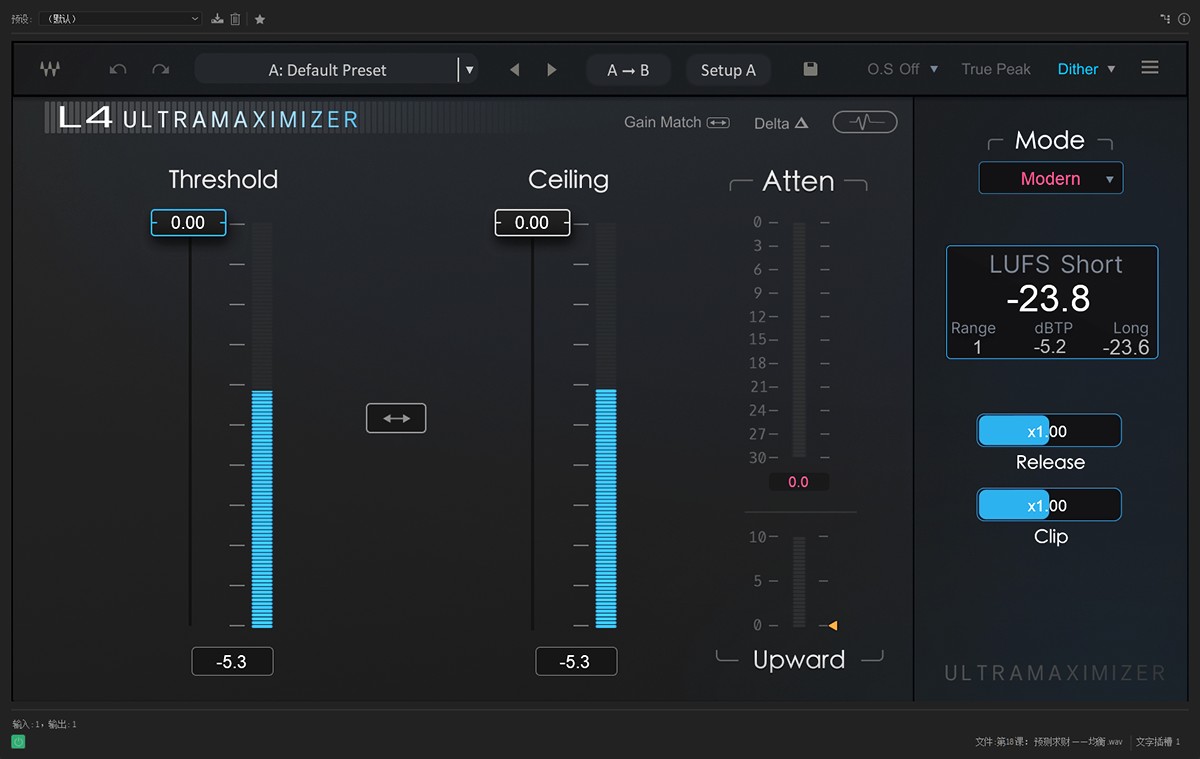
Task: Redo the last parameter change
Action: 160,69
